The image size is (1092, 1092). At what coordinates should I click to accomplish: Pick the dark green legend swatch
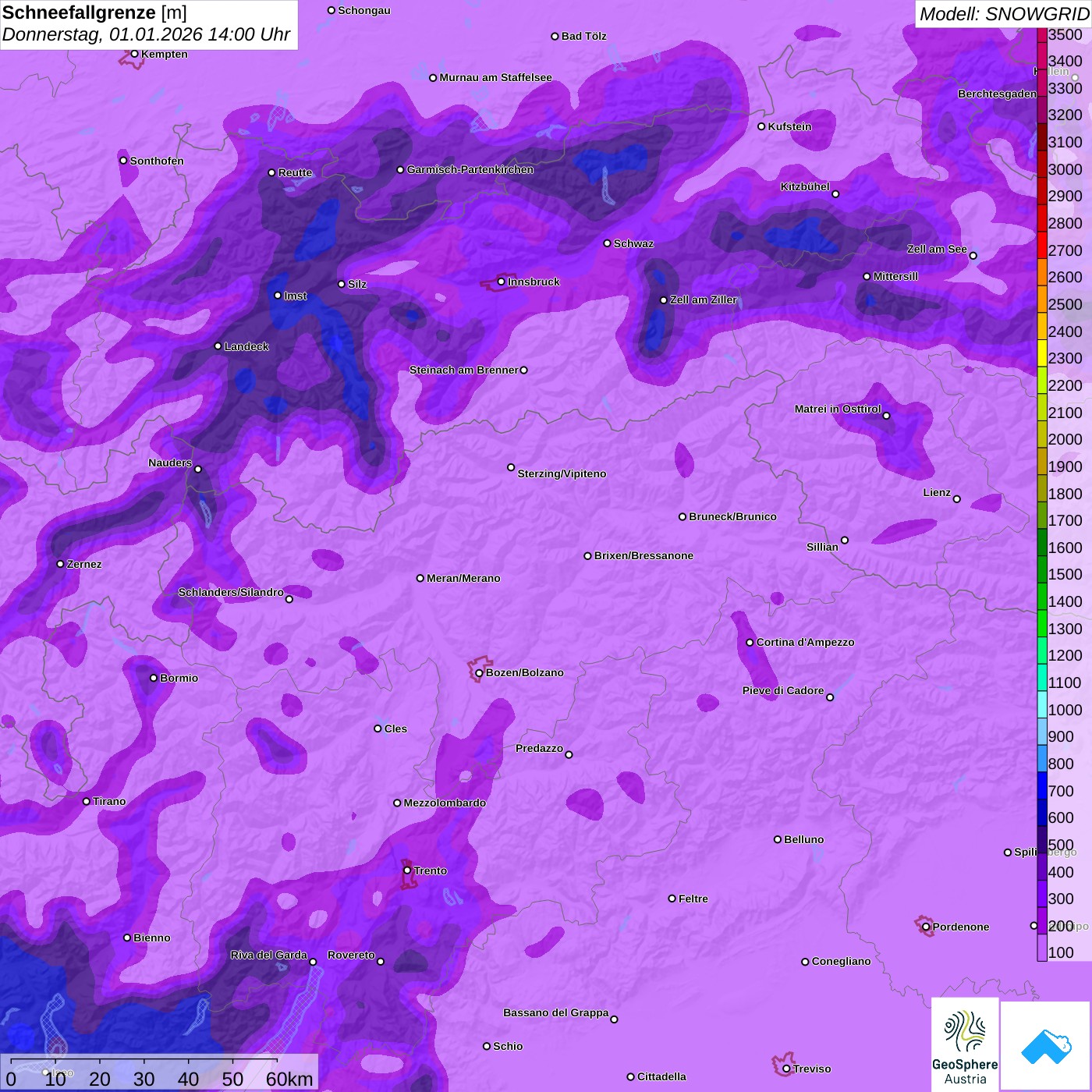click(x=1042, y=542)
